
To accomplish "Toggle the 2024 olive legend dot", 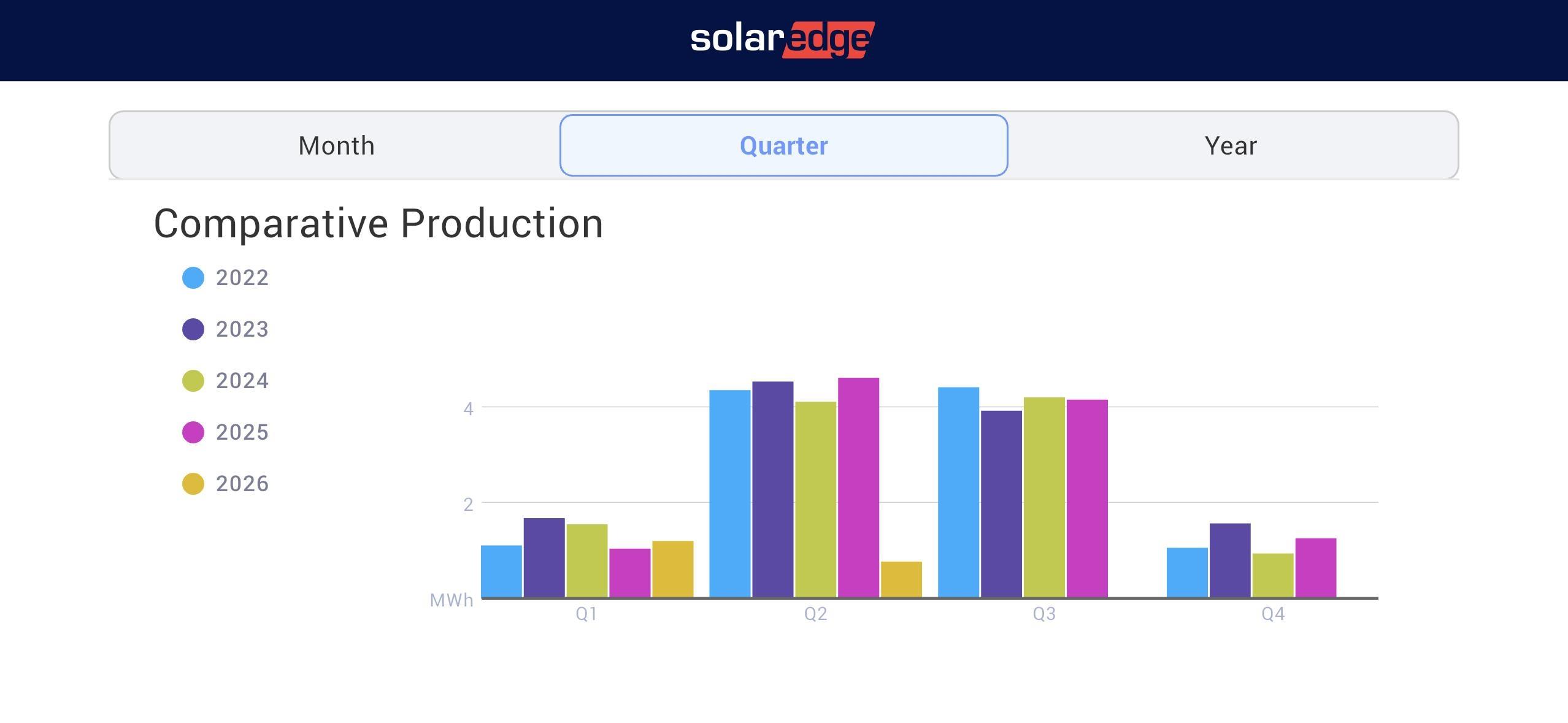I will pos(193,381).
